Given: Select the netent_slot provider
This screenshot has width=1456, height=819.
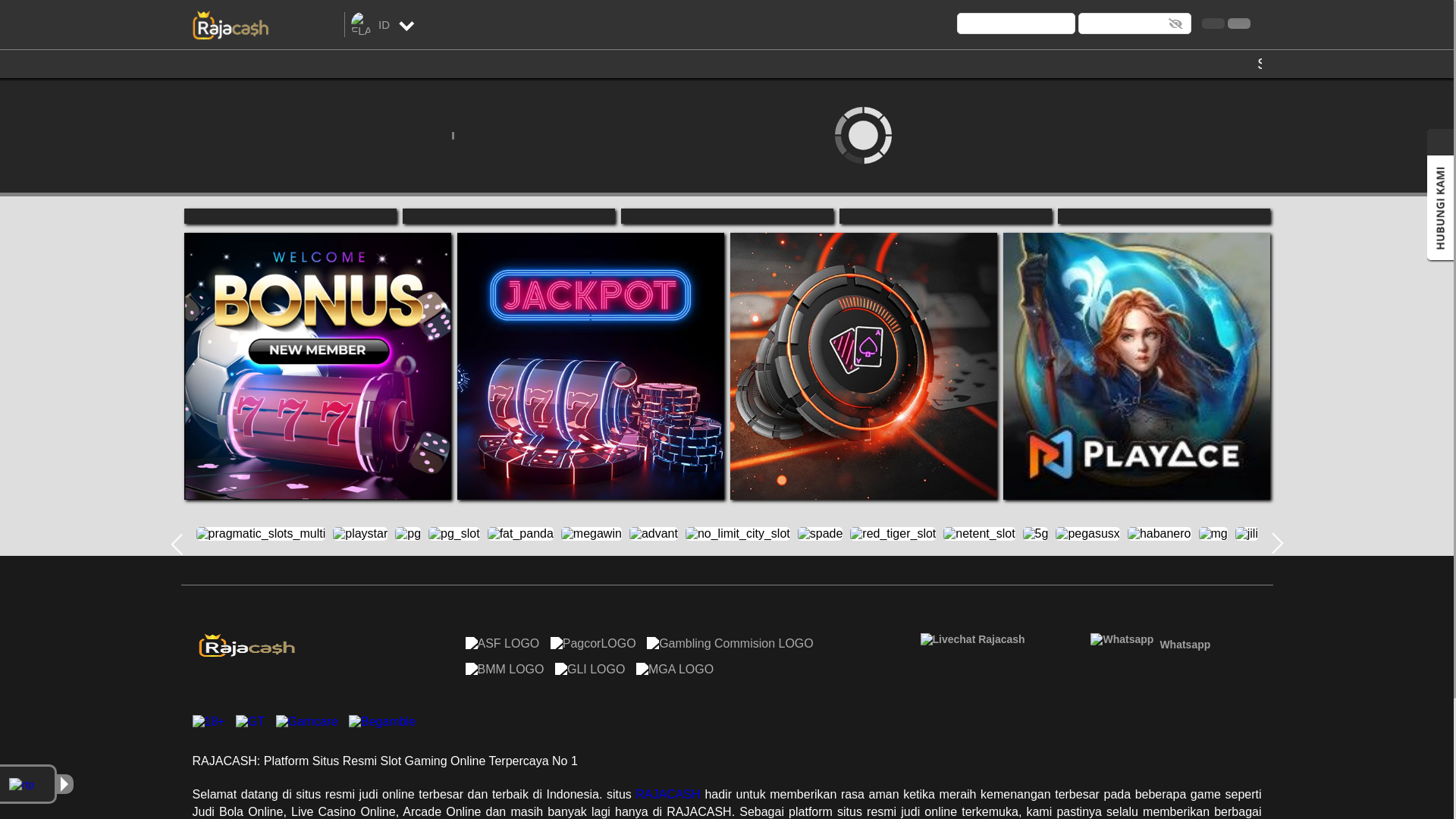Looking at the screenshot, I should point(979,534).
